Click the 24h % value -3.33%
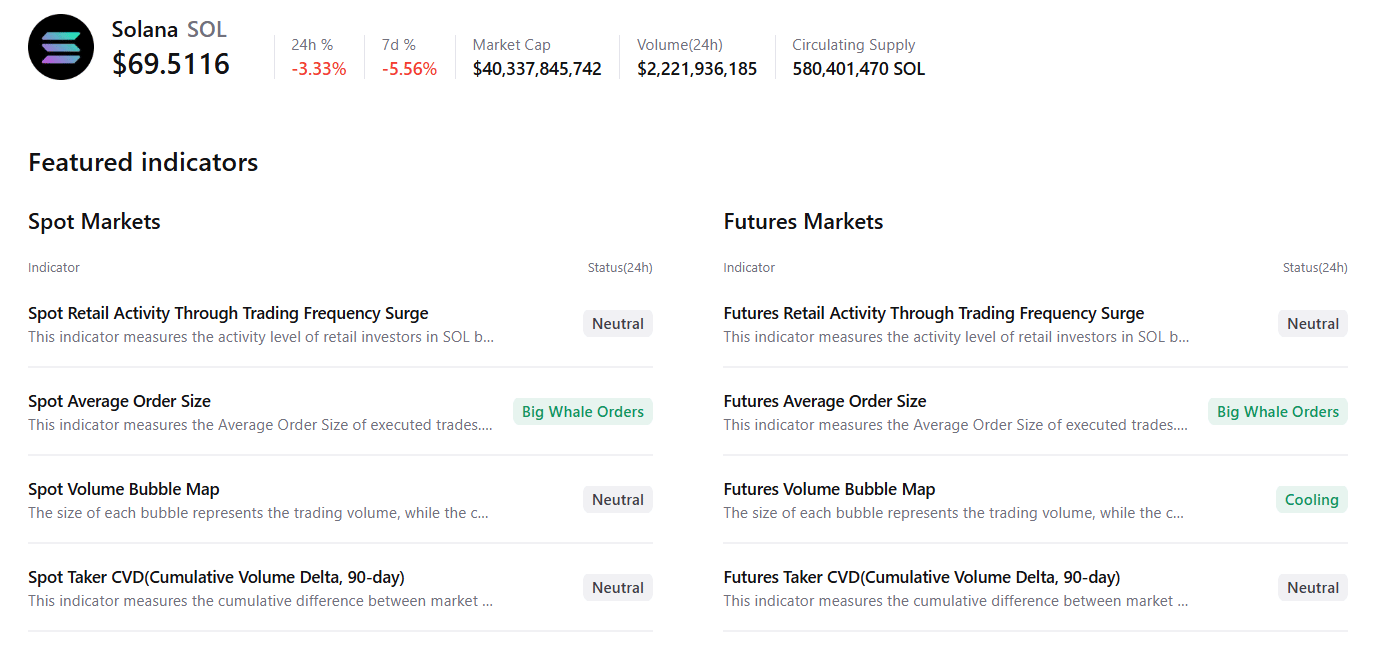 tap(319, 69)
